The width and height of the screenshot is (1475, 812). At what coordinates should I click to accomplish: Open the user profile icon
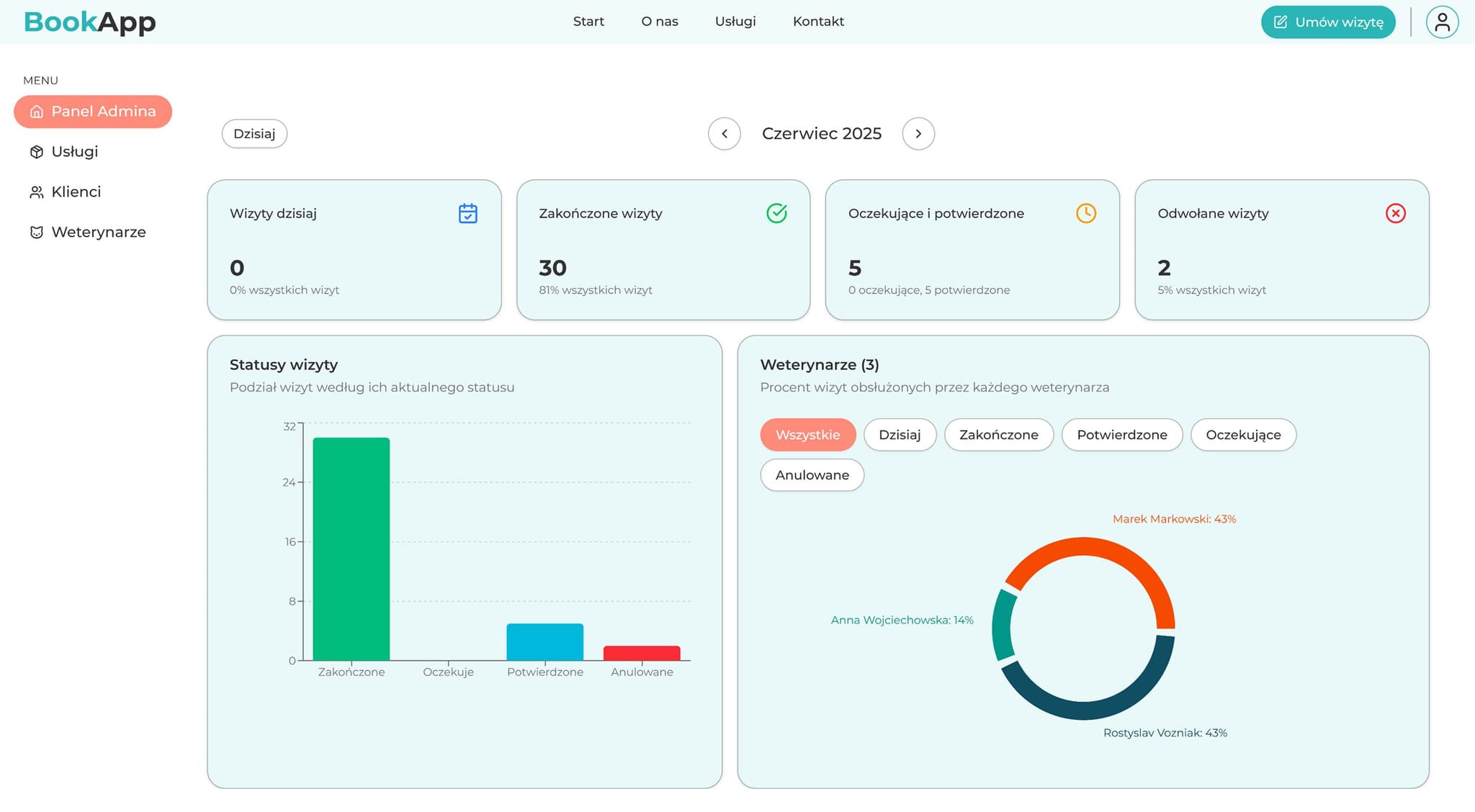pos(1442,22)
